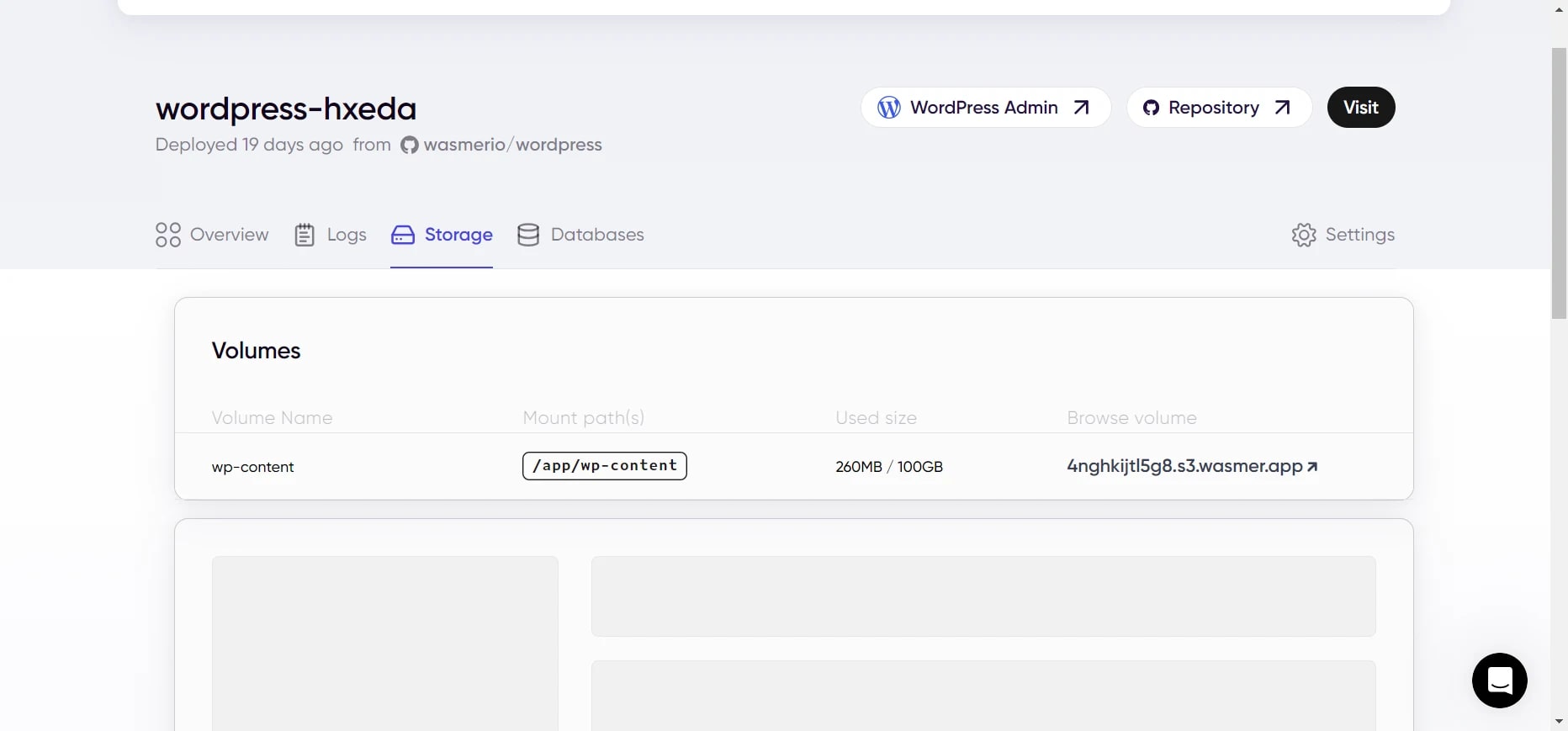Click the 260MB / 100GB used size
Viewport: 1568px width, 731px height.
[889, 467]
